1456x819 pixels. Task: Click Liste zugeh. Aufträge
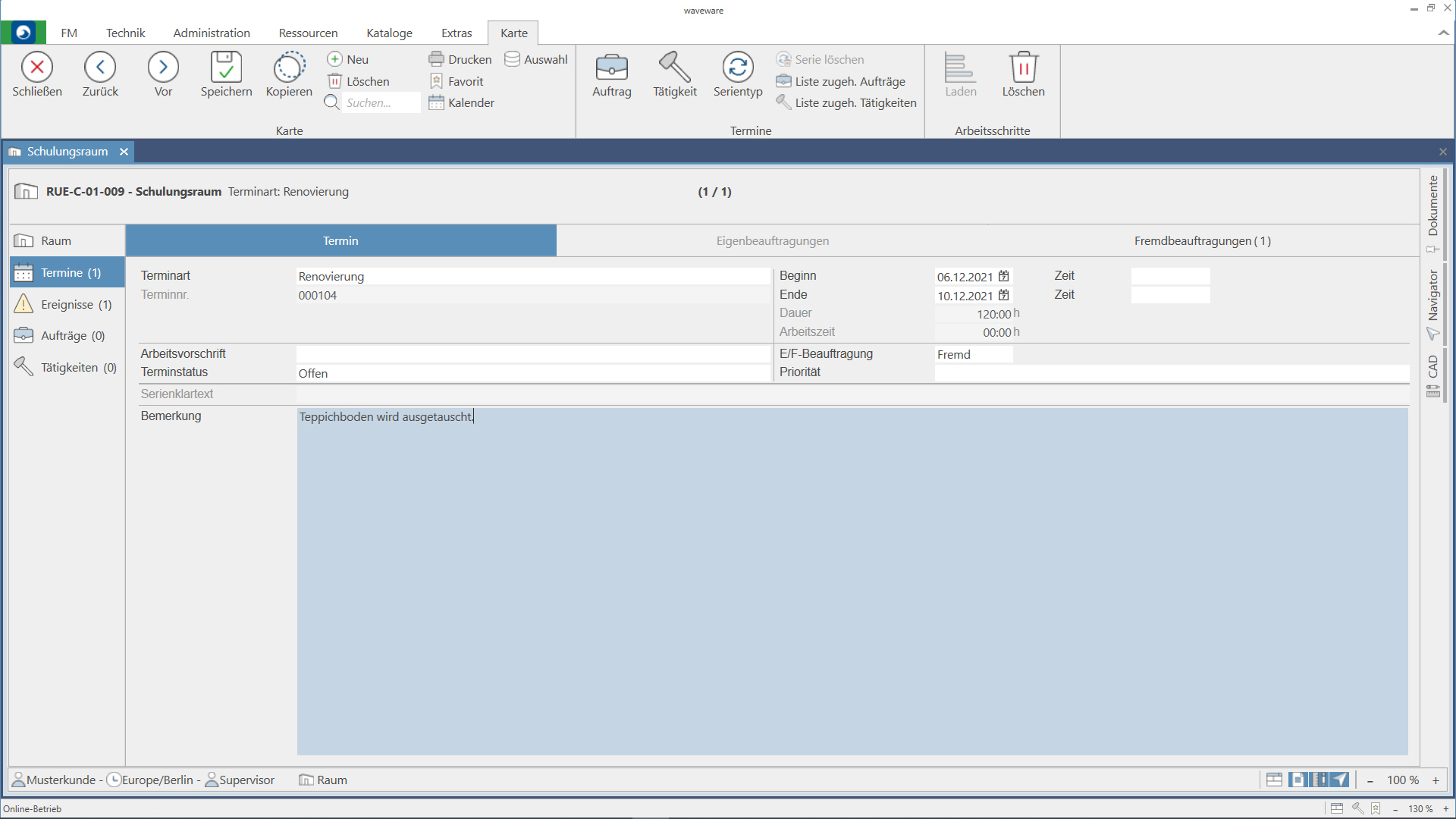click(x=849, y=81)
